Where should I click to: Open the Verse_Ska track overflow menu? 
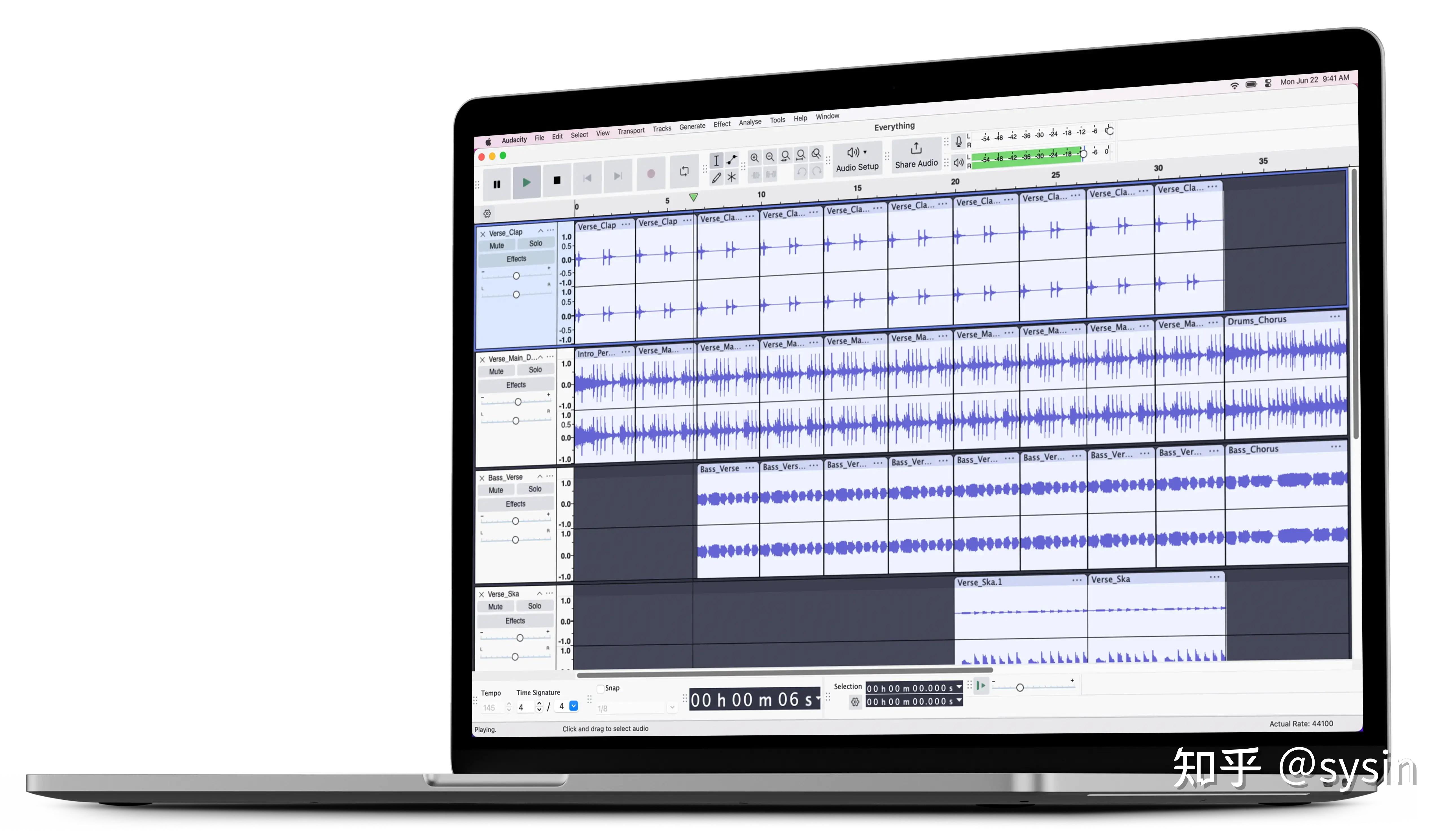tap(549, 593)
